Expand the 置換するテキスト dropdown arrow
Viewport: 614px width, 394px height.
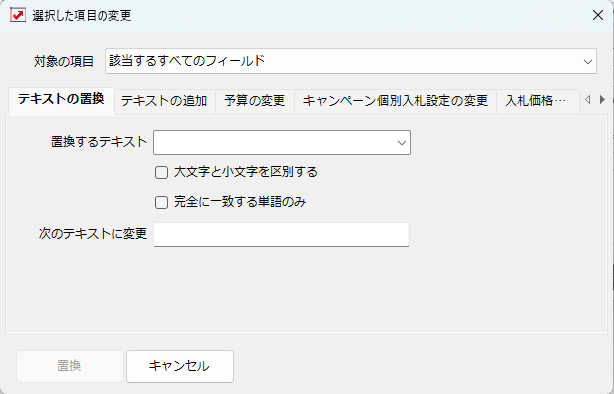click(402, 143)
